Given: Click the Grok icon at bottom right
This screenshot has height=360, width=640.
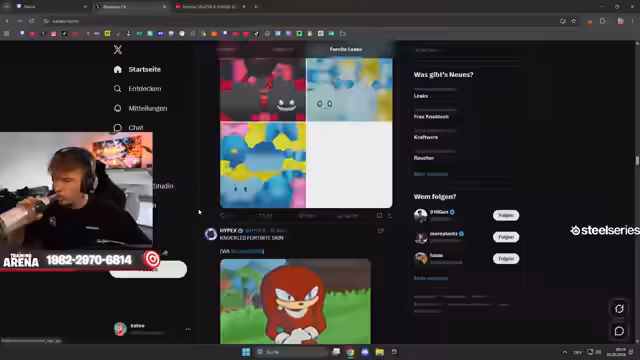Looking at the screenshot, I should tap(619, 309).
